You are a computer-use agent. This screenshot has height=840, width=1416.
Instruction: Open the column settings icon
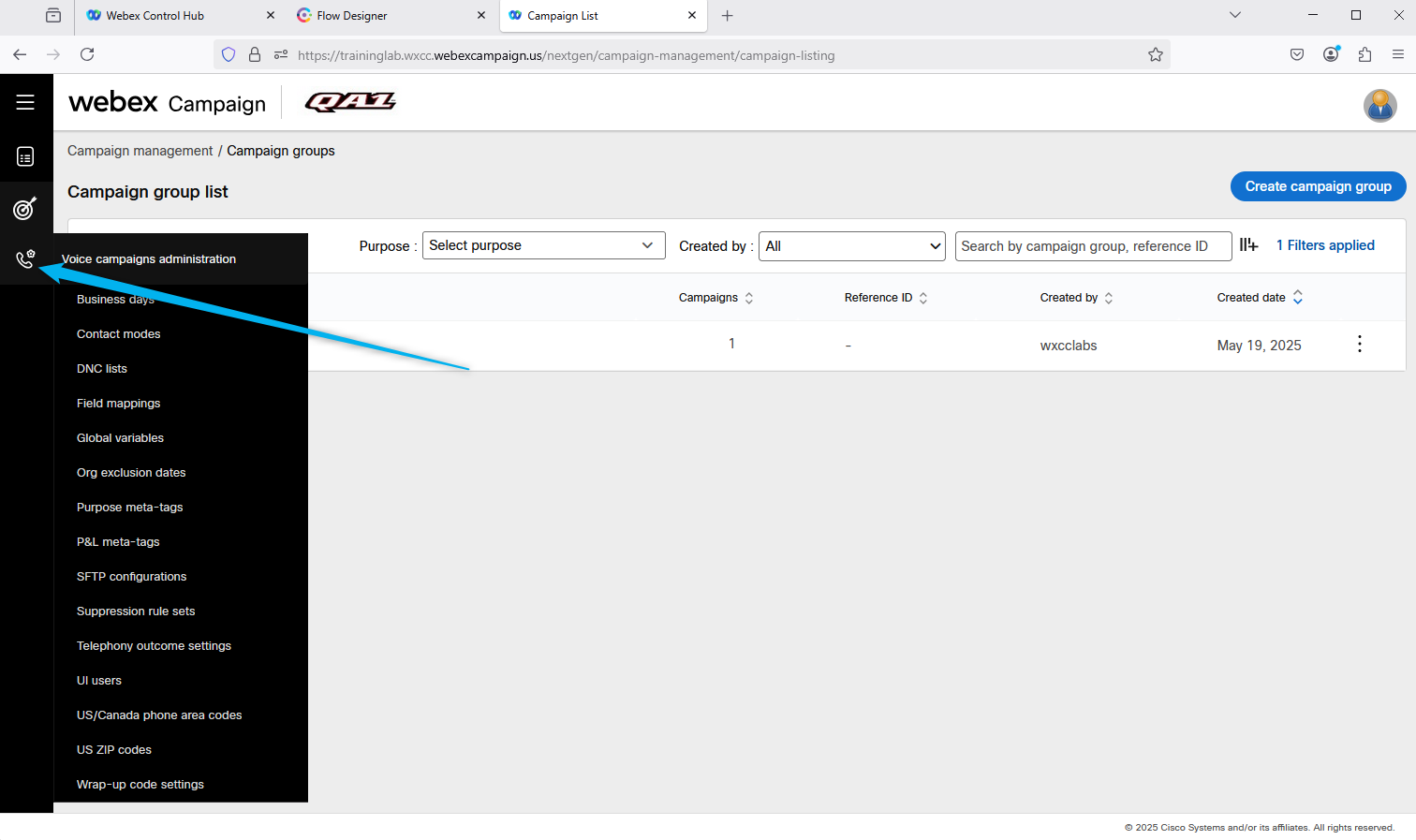point(1248,245)
